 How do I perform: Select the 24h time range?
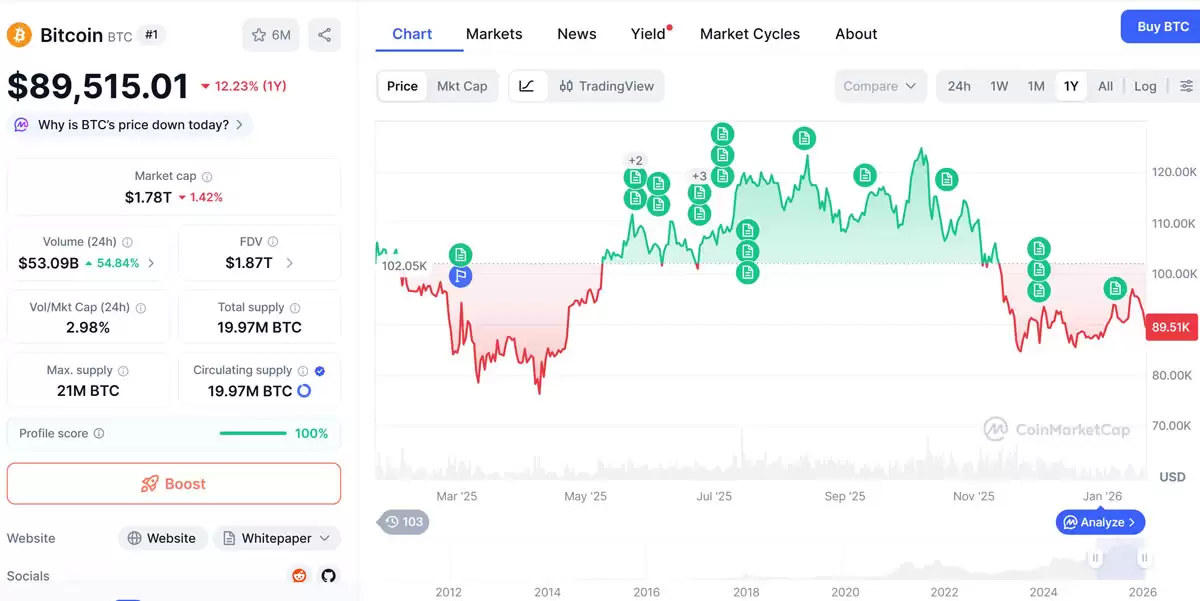tap(959, 86)
